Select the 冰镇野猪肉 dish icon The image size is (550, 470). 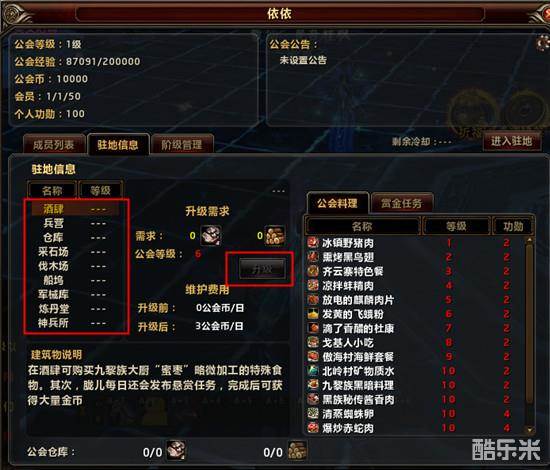tap(313, 243)
